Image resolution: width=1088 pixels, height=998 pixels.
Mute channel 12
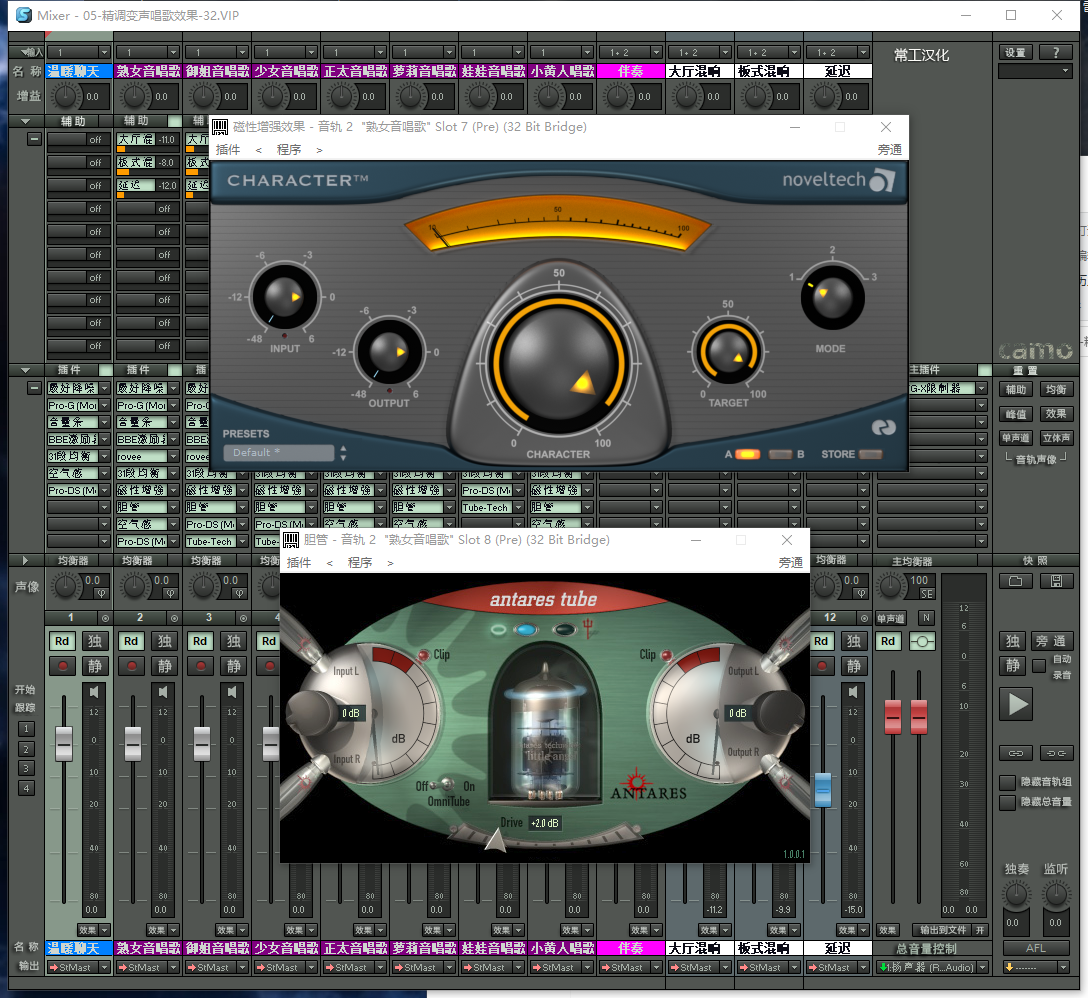(854, 666)
